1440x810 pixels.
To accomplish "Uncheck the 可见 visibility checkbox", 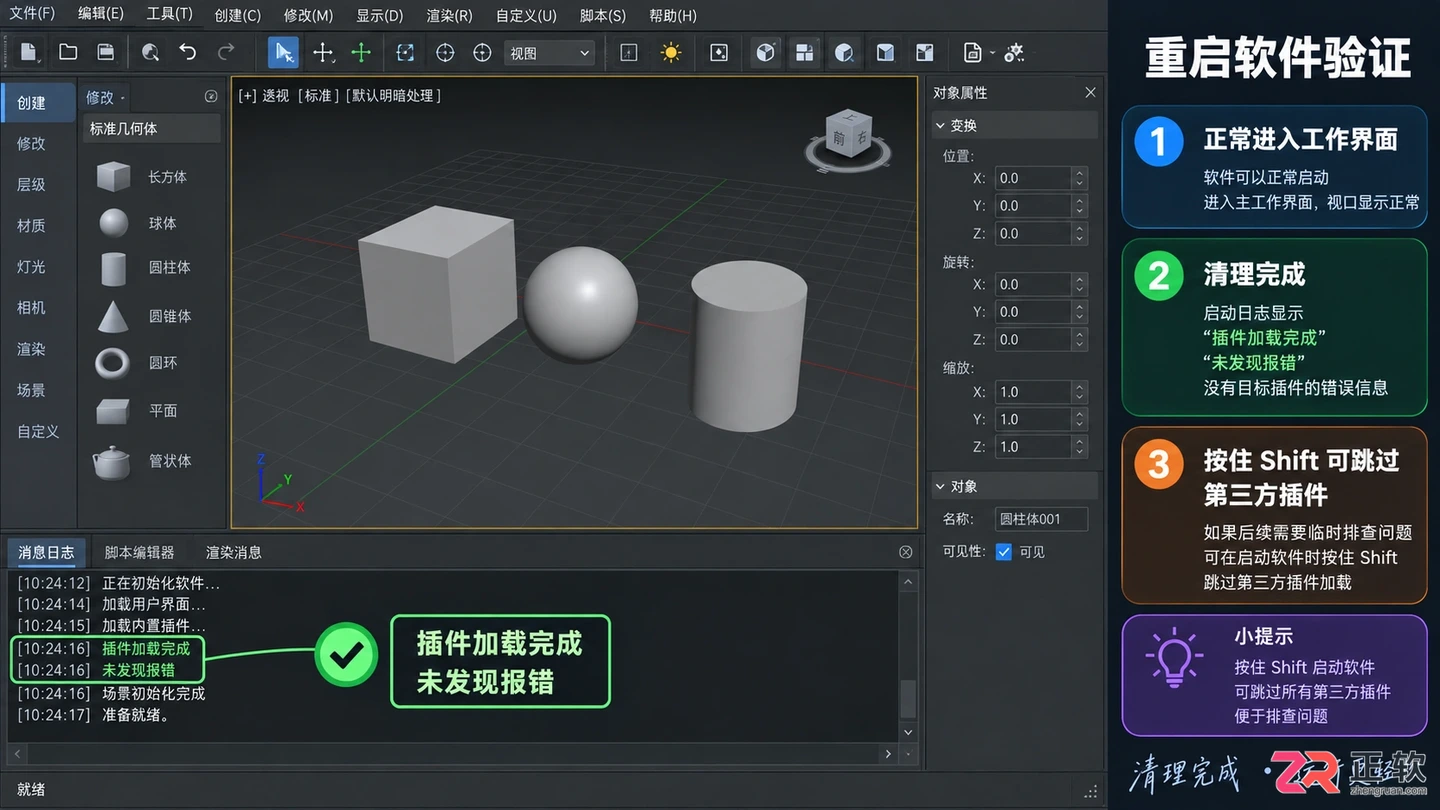I will 1004,552.
